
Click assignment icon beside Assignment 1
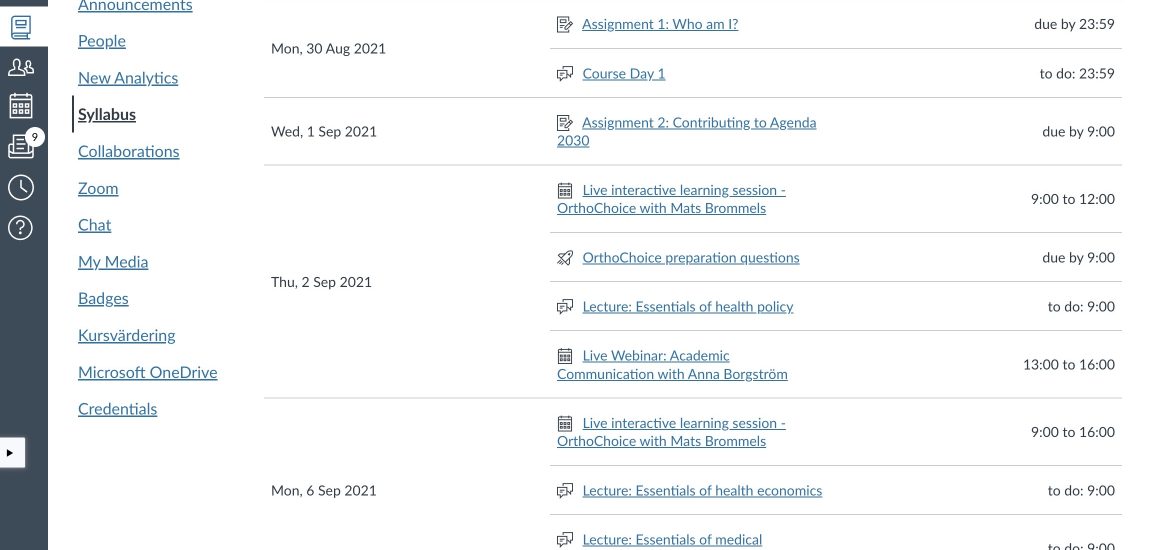pyautogui.click(x=565, y=24)
